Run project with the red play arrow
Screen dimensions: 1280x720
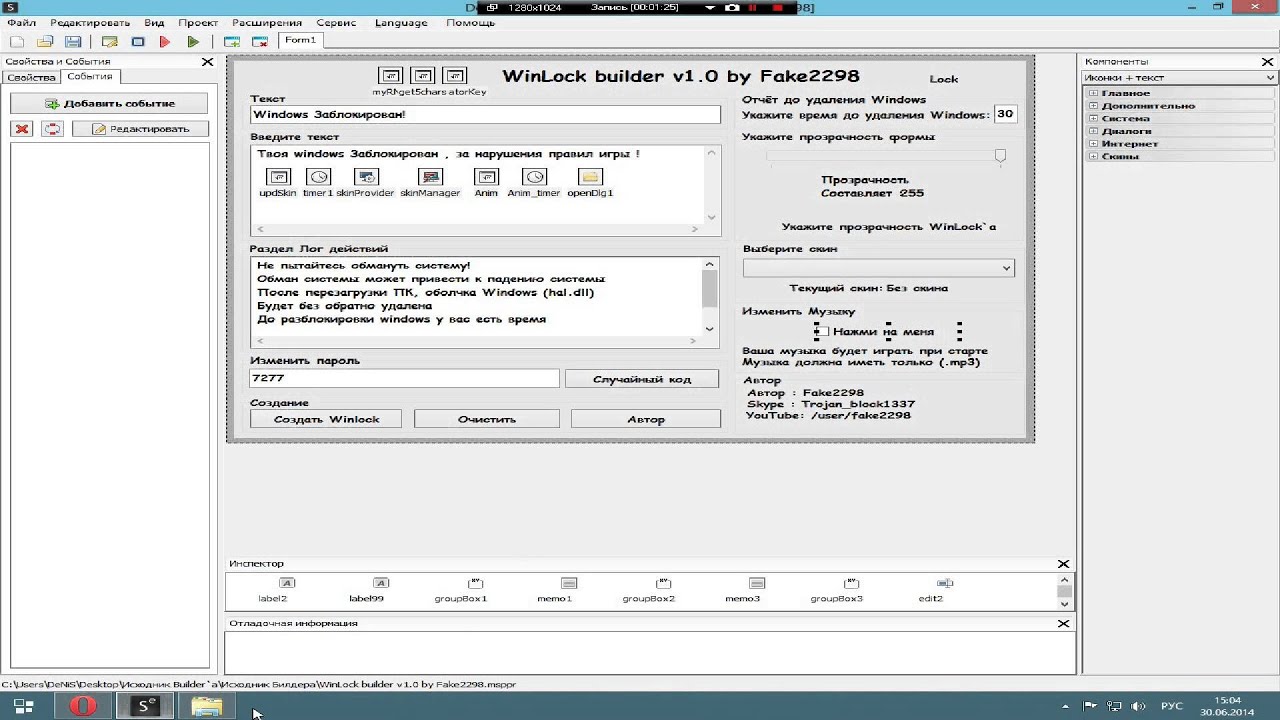tap(165, 41)
